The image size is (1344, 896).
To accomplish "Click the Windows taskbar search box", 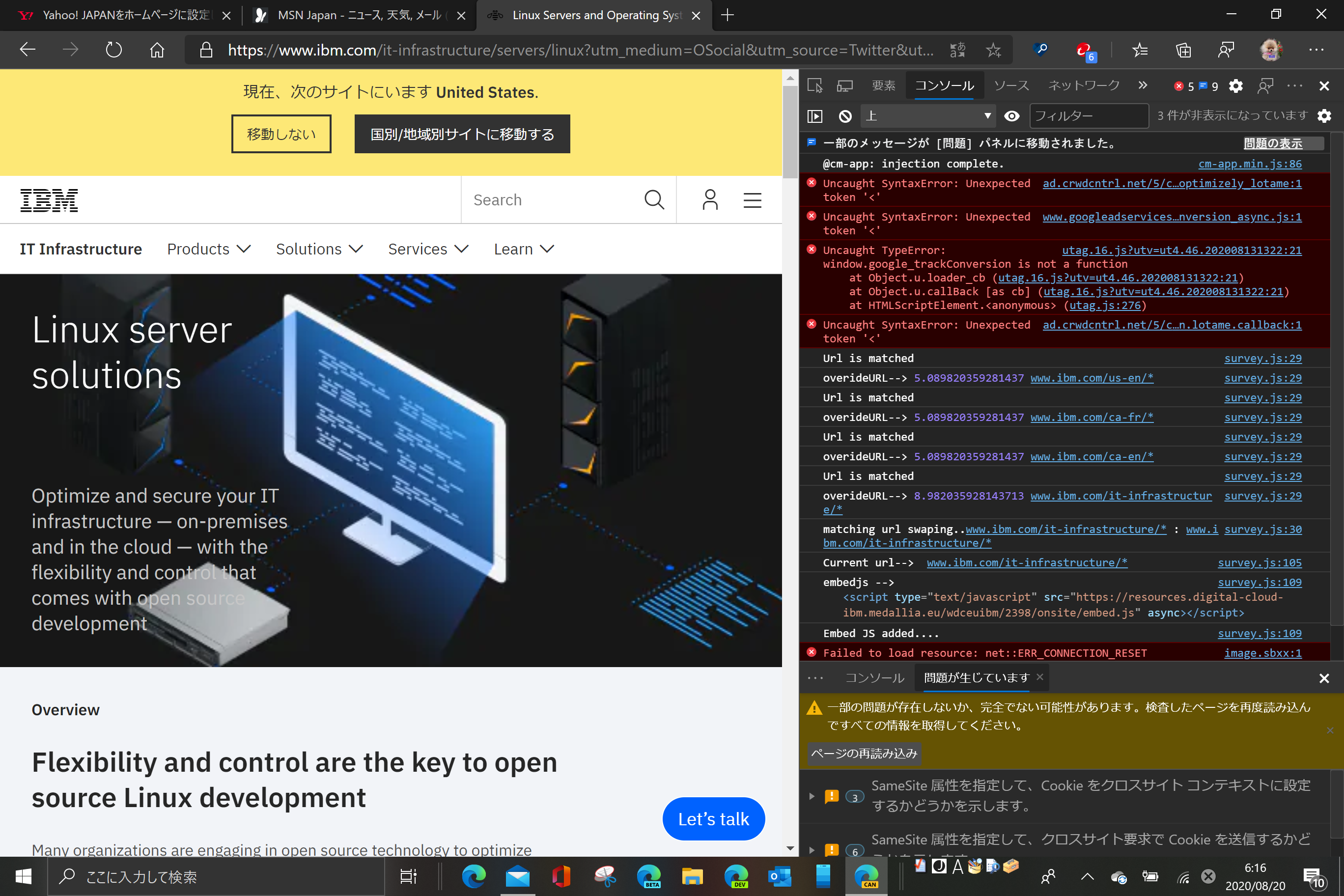I will point(216,876).
